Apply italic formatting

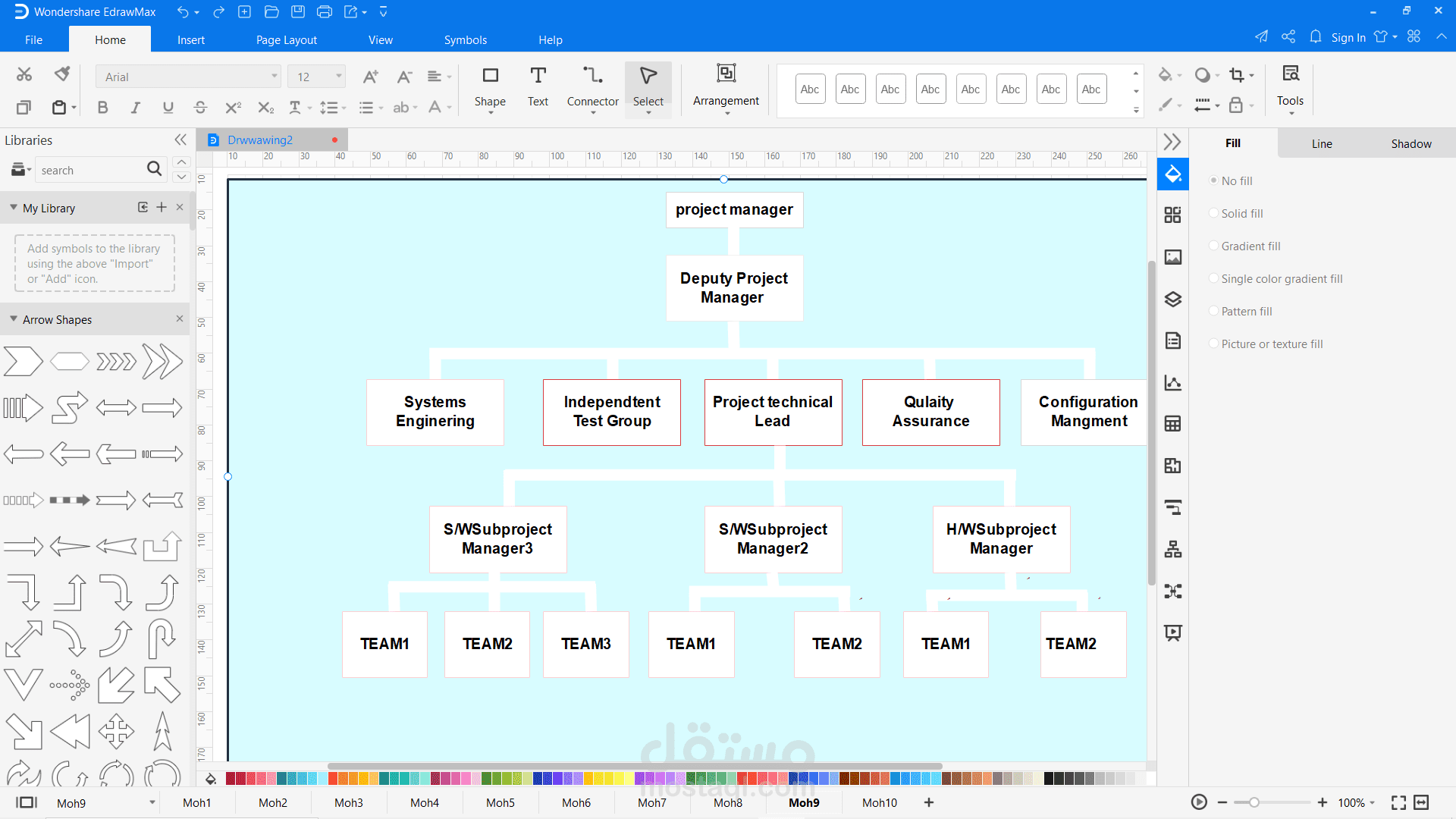(x=135, y=108)
